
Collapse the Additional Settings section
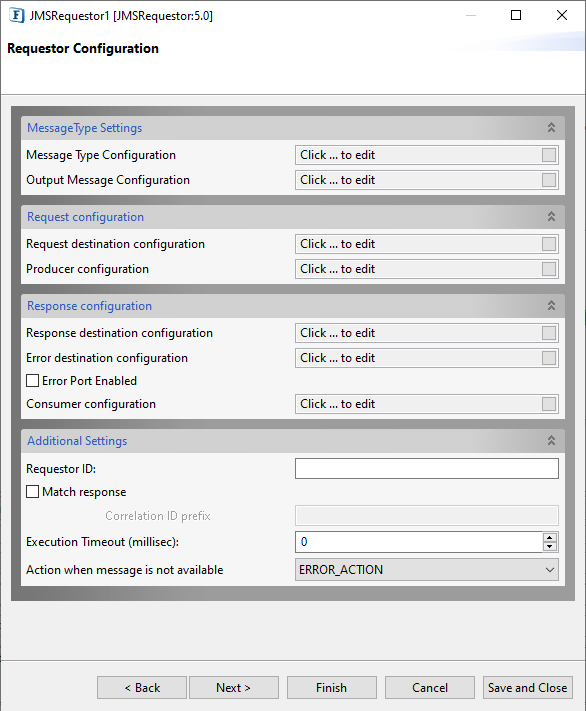click(x=551, y=440)
